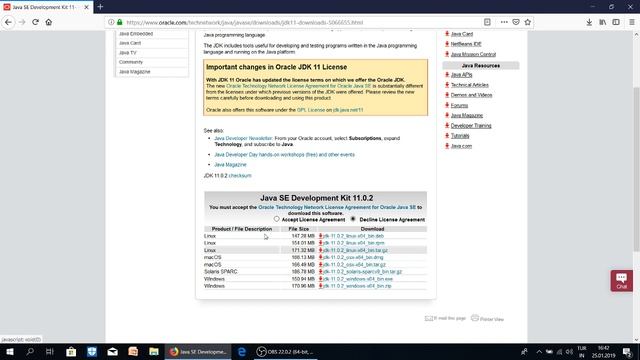
Task: Download jdk-11.0.2 solaris-sparcv9 tar.gz file
Action: click(x=362, y=271)
